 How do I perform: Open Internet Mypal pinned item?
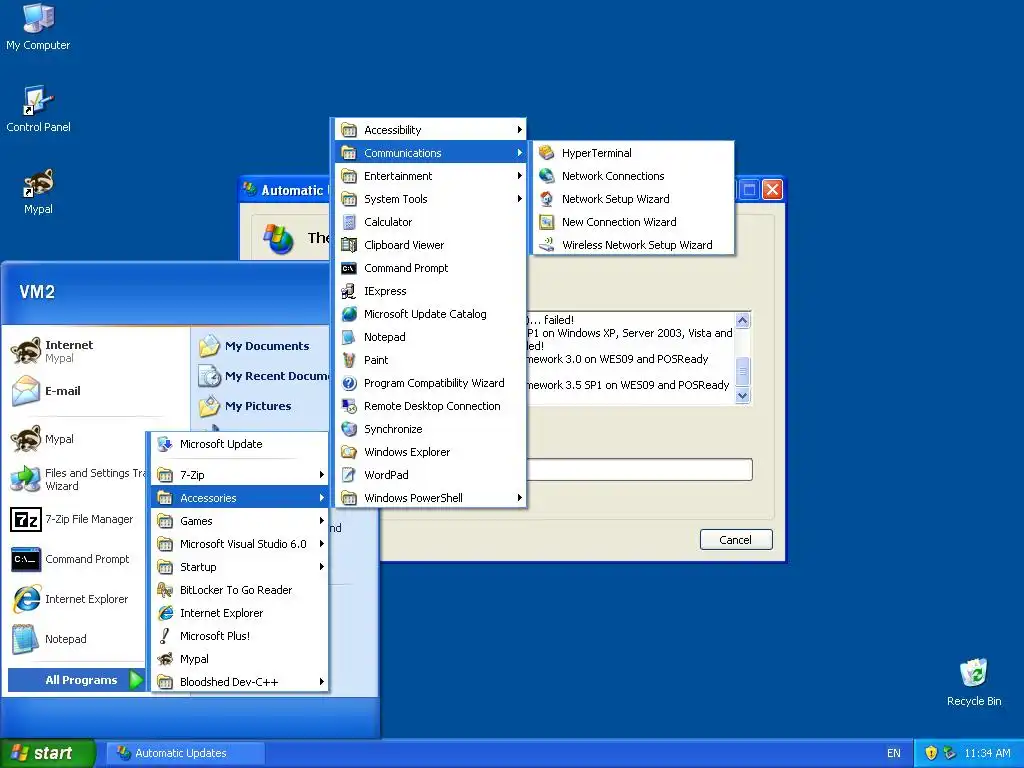pyautogui.click(x=95, y=351)
